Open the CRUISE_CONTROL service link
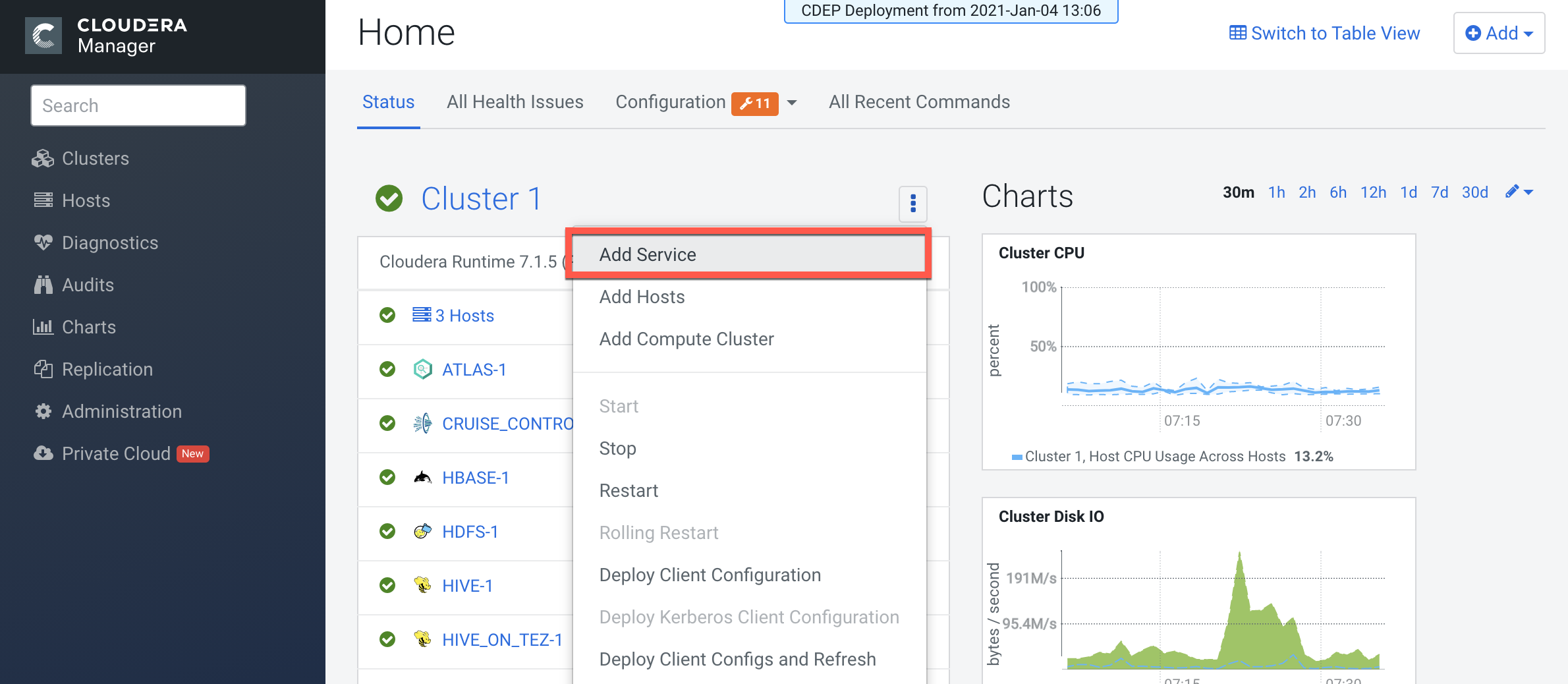1568x684 pixels. 507,424
